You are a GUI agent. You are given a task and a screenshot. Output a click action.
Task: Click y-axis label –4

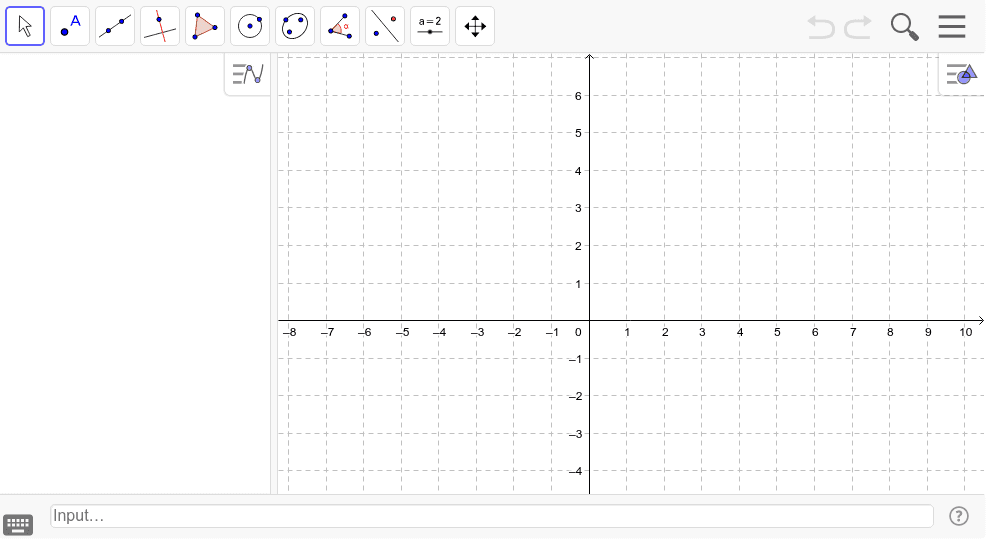pyautogui.click(x=575, y=471)
